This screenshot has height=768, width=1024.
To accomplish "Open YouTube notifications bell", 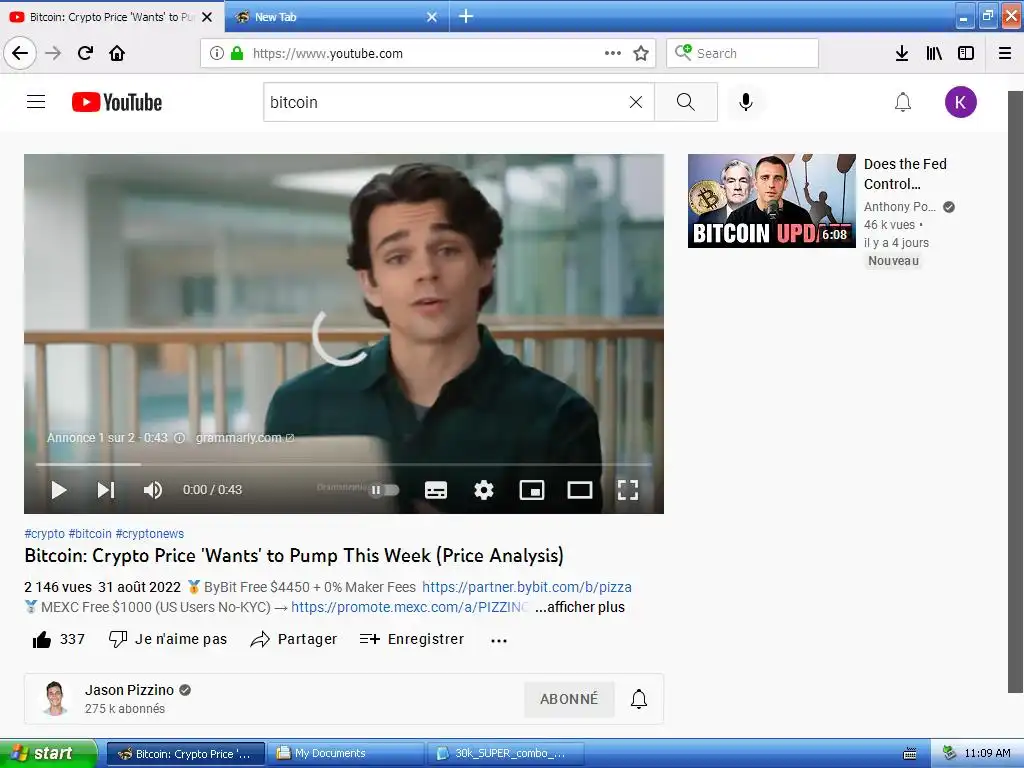I will click(903, 102).
